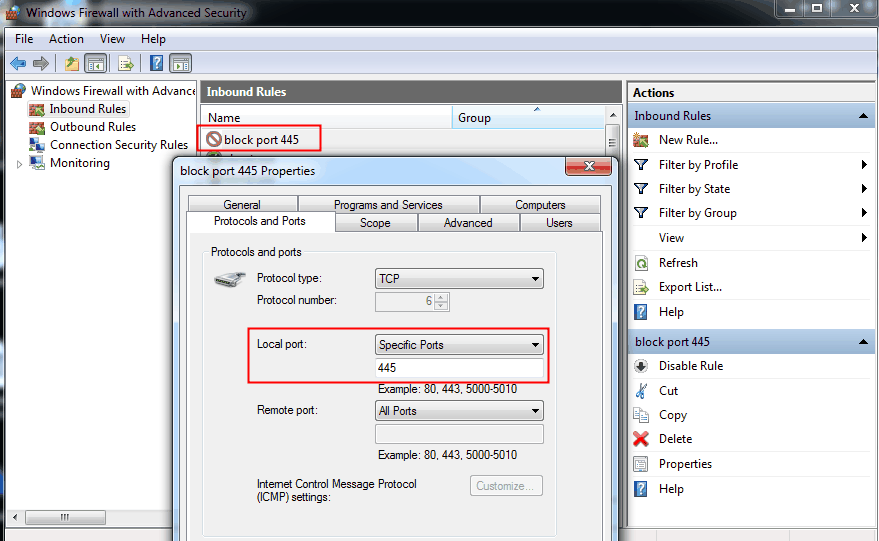Switch to Programs and Services tab
The width and height of the screenshot is (879, 541).
(388, 205)
